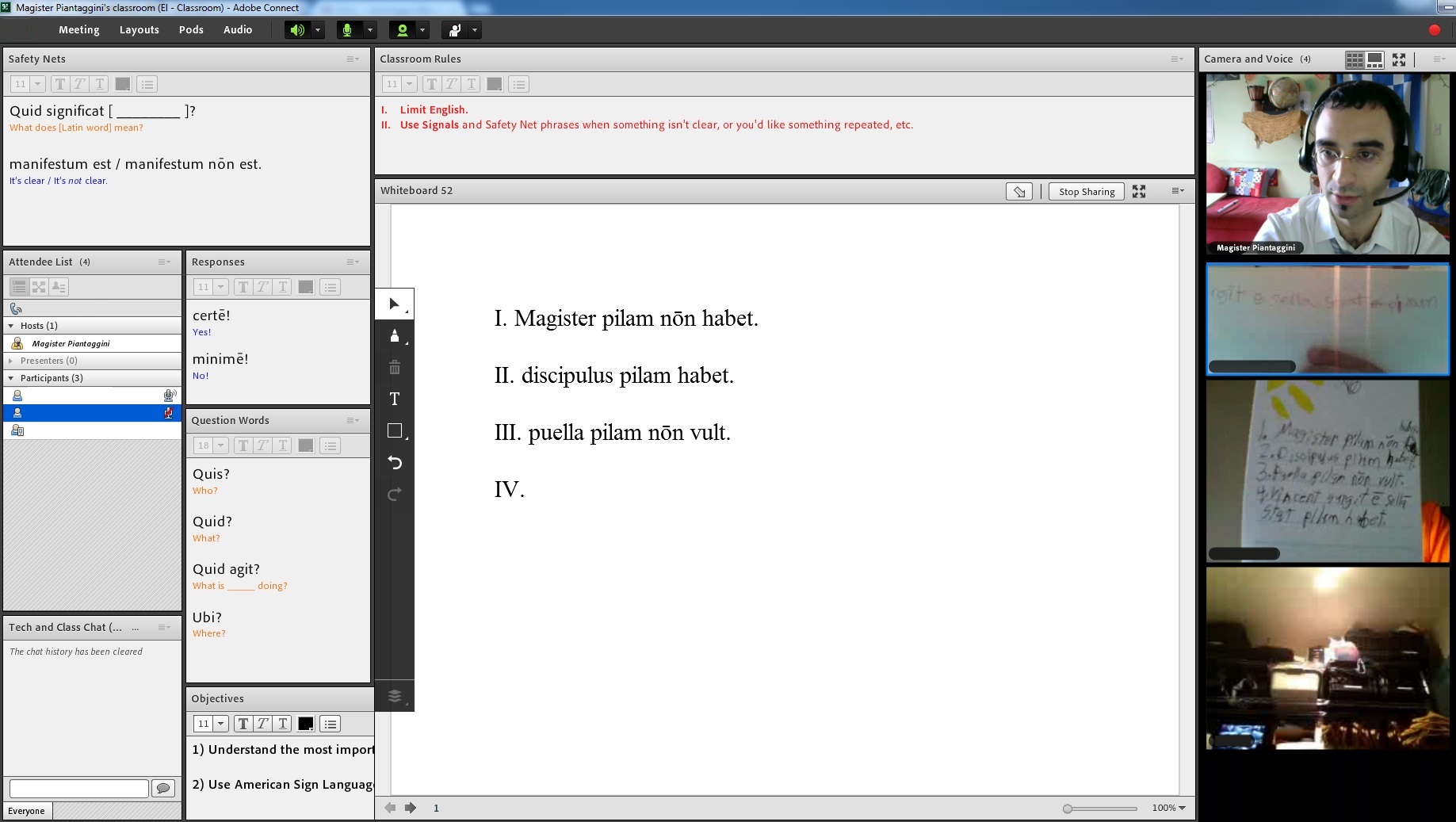Click the chat message input field
This screenshot has height=822, width=1456.
78,788
